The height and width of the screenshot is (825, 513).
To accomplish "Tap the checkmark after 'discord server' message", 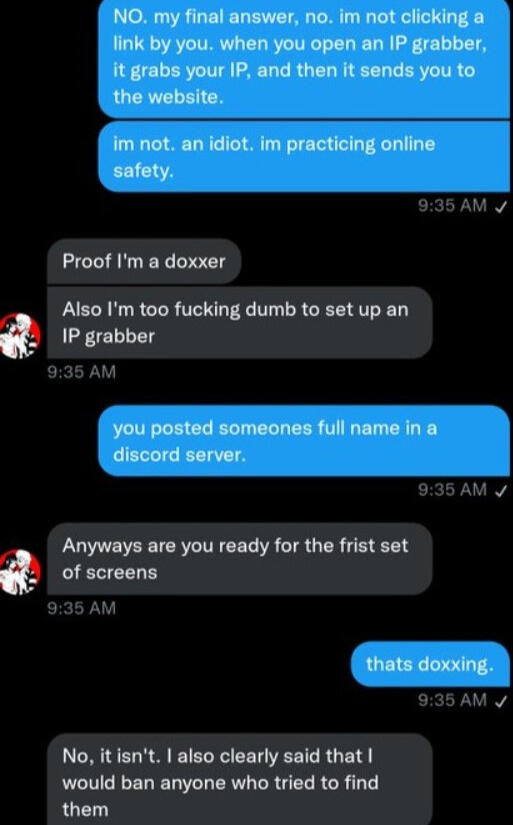I will tap(500, 490).
